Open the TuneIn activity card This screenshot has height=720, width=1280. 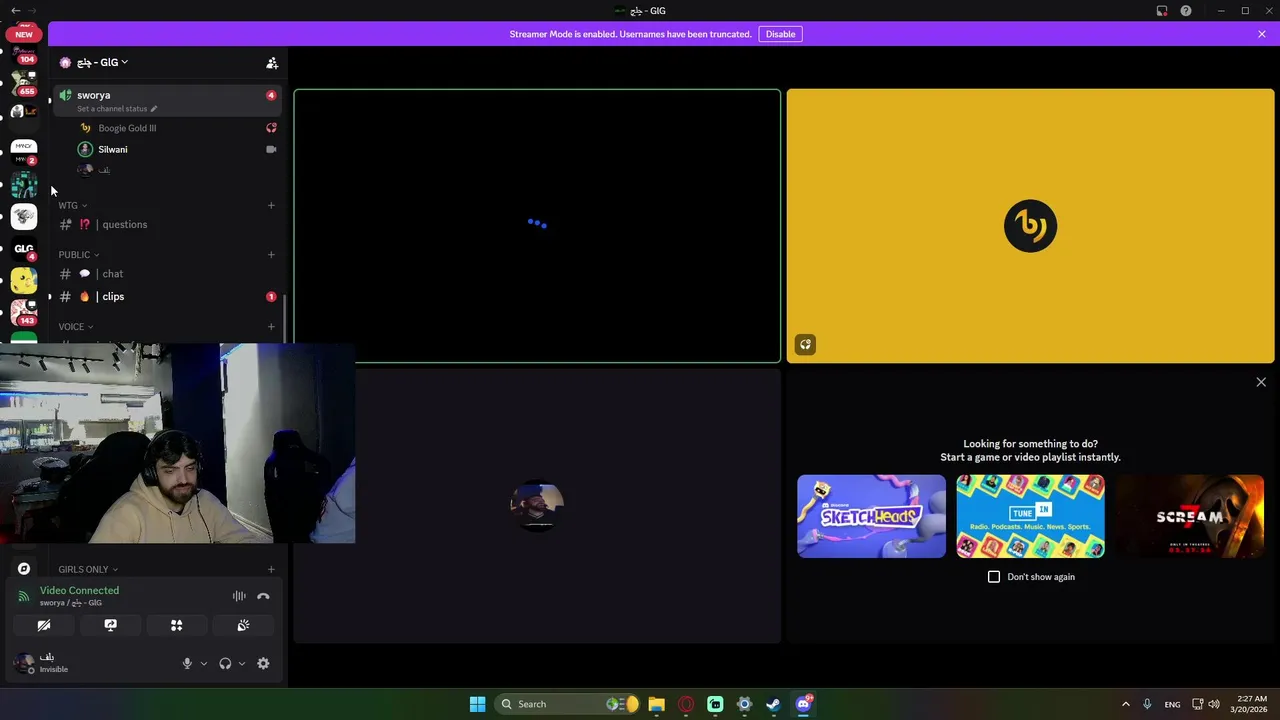(1030, 516)
